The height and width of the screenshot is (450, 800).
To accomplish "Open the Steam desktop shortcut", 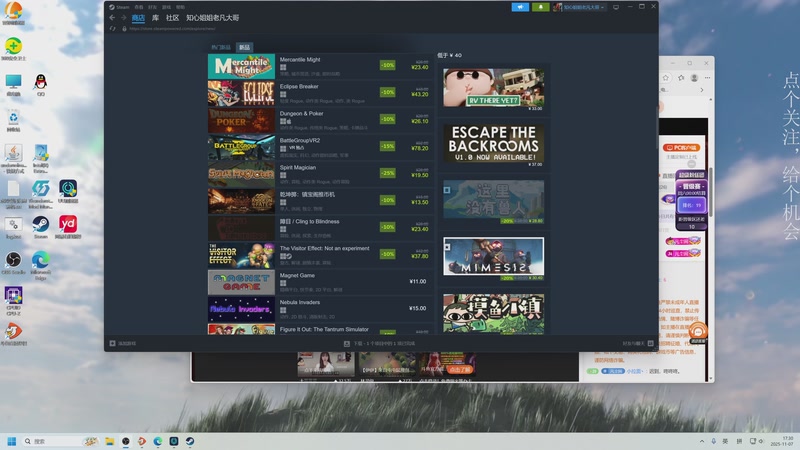I will point(41,227).
